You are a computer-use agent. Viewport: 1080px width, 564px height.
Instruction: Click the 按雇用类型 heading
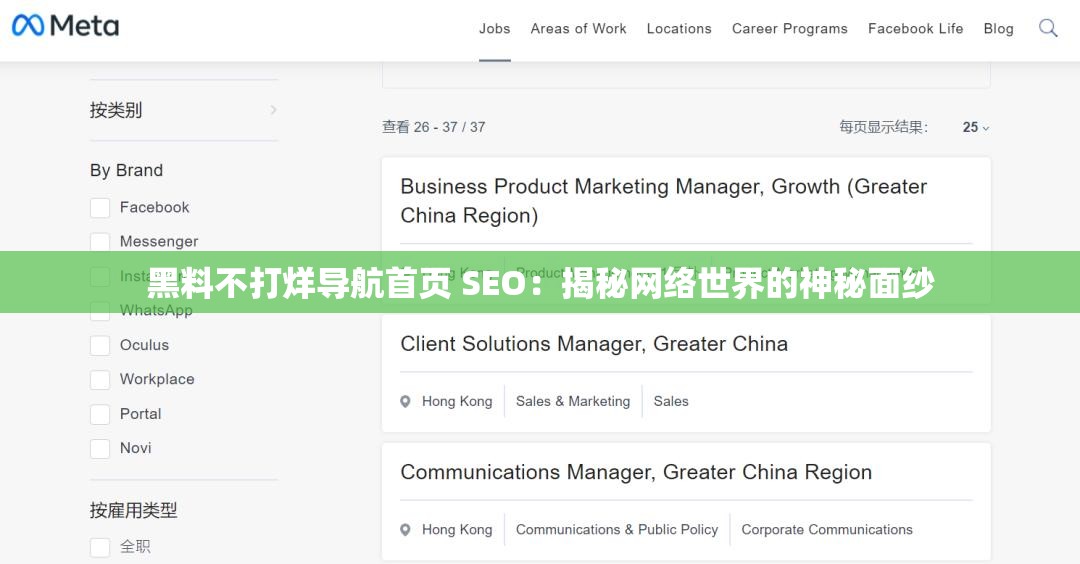click(134, 510)
